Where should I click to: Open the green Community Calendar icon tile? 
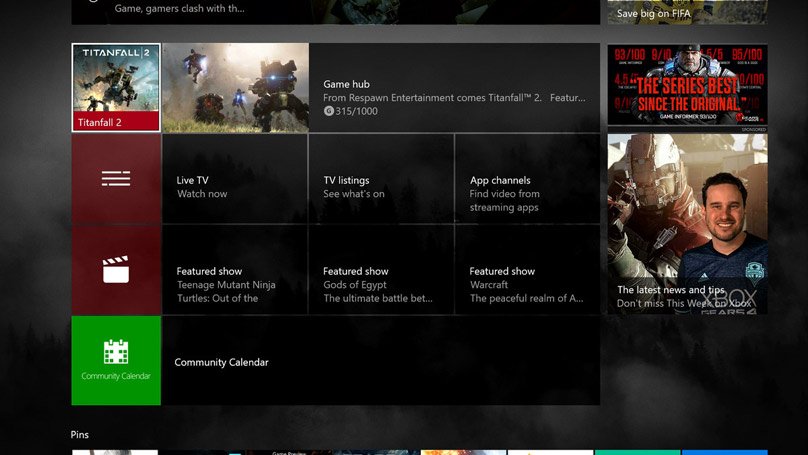116,360
